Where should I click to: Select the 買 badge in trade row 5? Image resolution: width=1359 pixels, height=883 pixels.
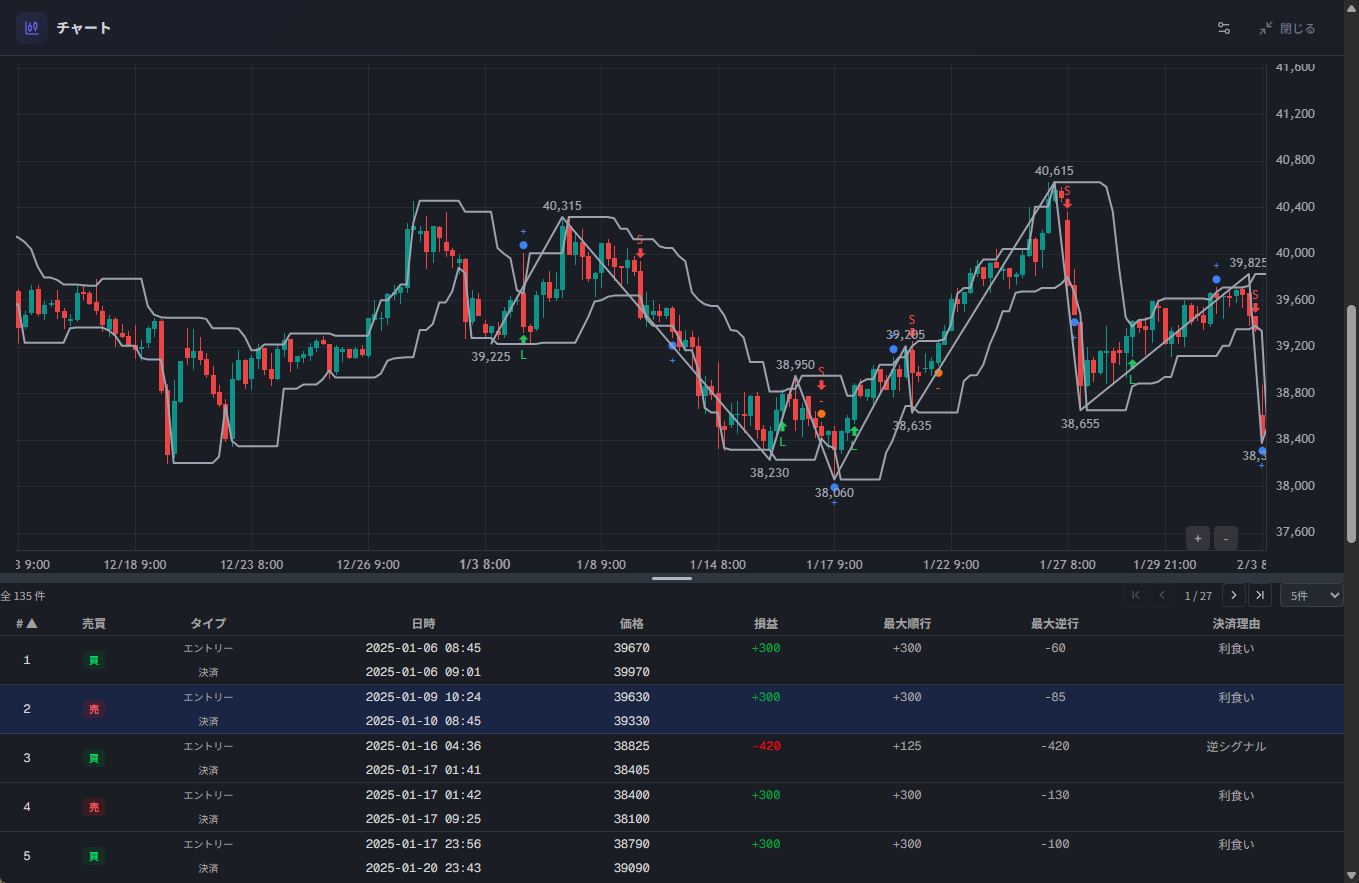click(x=94, y=856)
